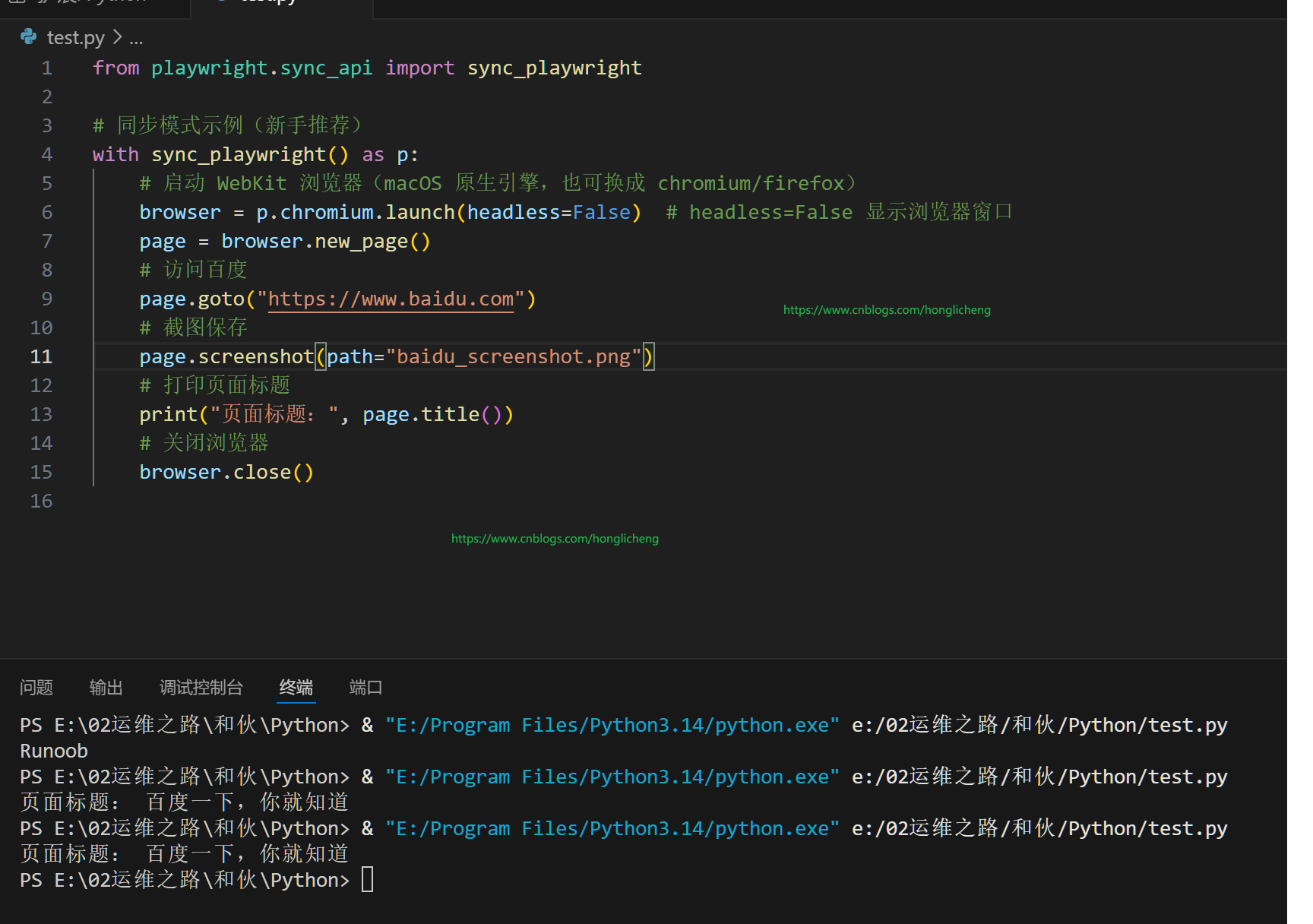Screen dimensions: 1313x924
Task: Click the comment "# 访问百度"
Action: coord(194,270)
